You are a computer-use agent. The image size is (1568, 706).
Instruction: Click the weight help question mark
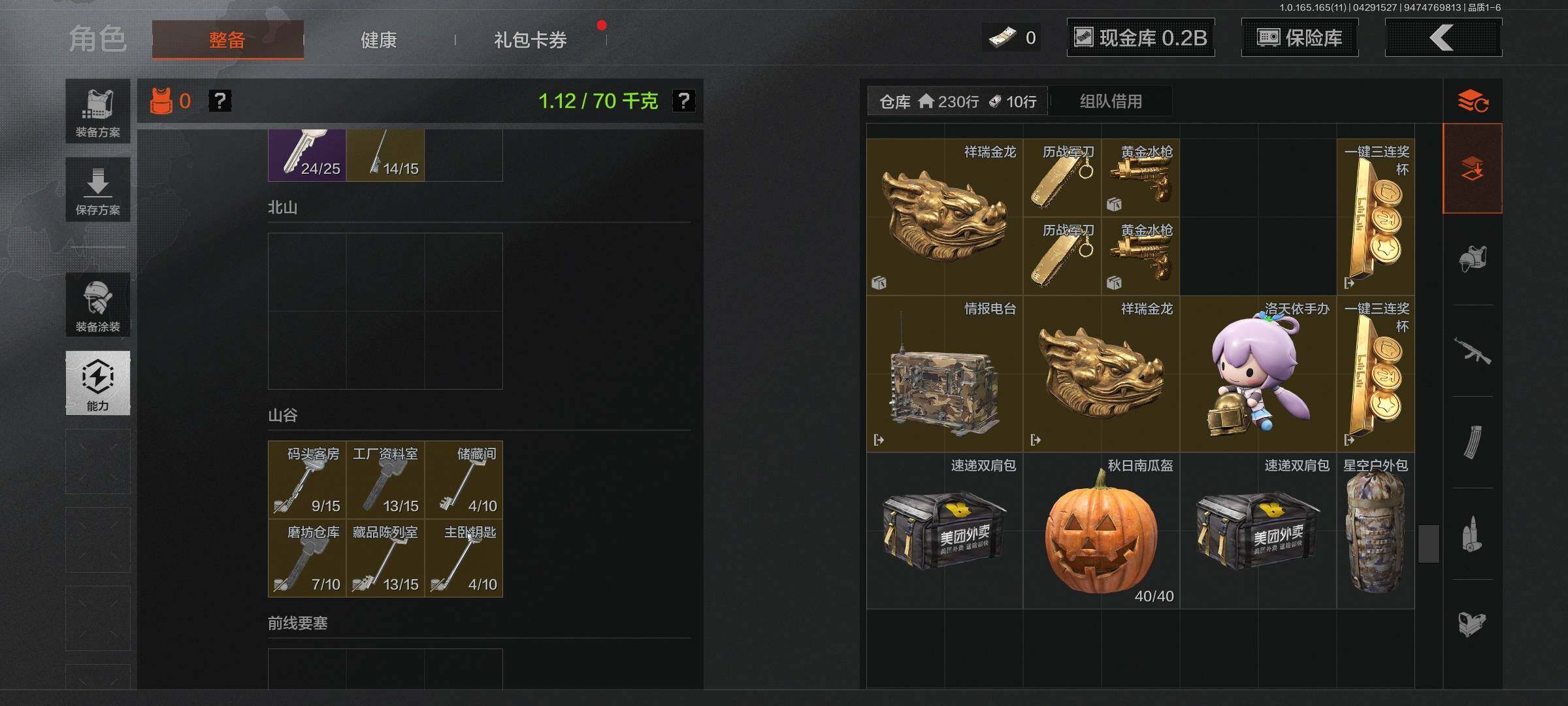pyautogui.click(x=683, y=101)
